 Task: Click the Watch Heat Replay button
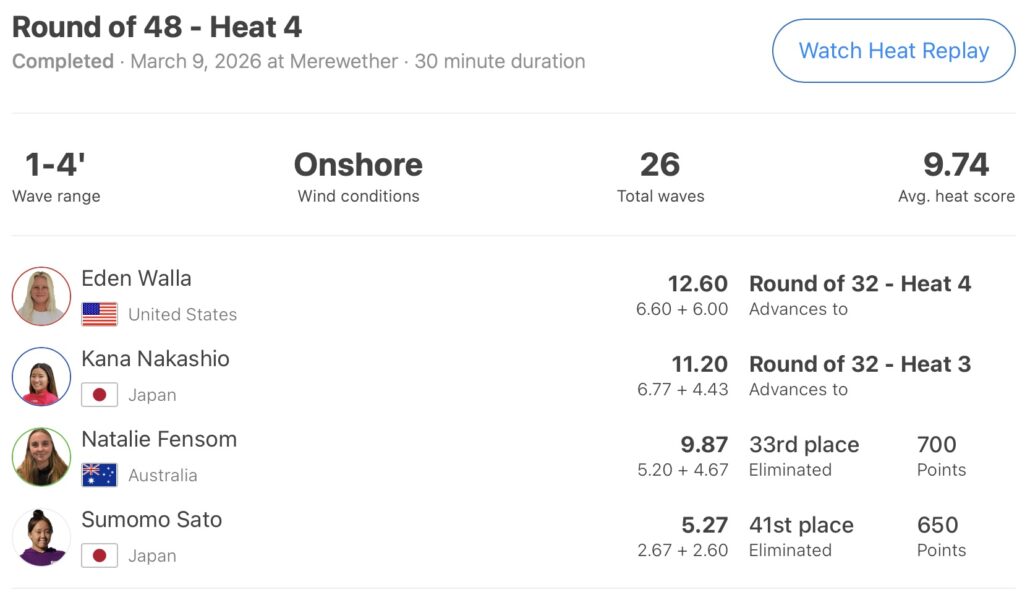[x=893, y=51]
